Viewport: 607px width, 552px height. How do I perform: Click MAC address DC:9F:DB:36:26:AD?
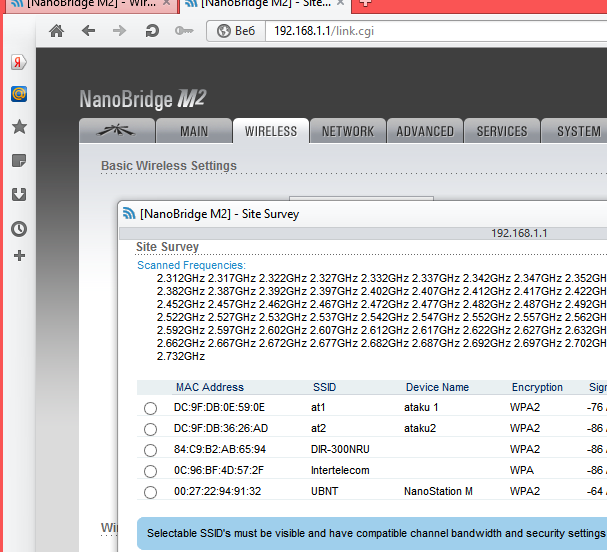[x=221, y=428]
